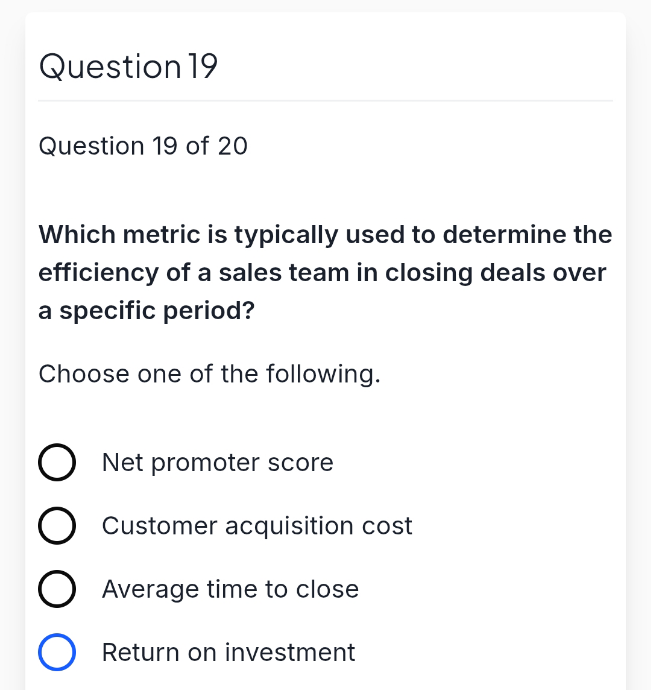Click the divider line beneath the heading
The width and height of the screenshot is (651, 690).
coord(325,101)
